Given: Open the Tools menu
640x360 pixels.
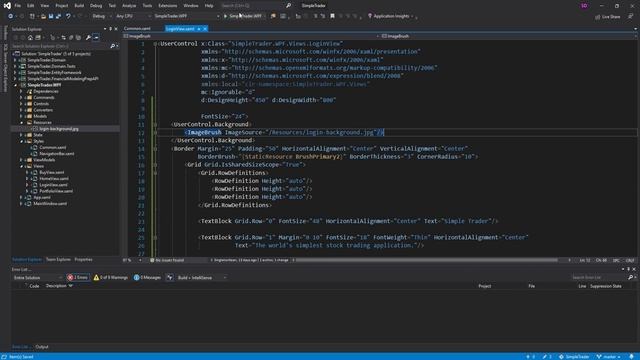Looking at the screenshot, I should click(147, 6).
